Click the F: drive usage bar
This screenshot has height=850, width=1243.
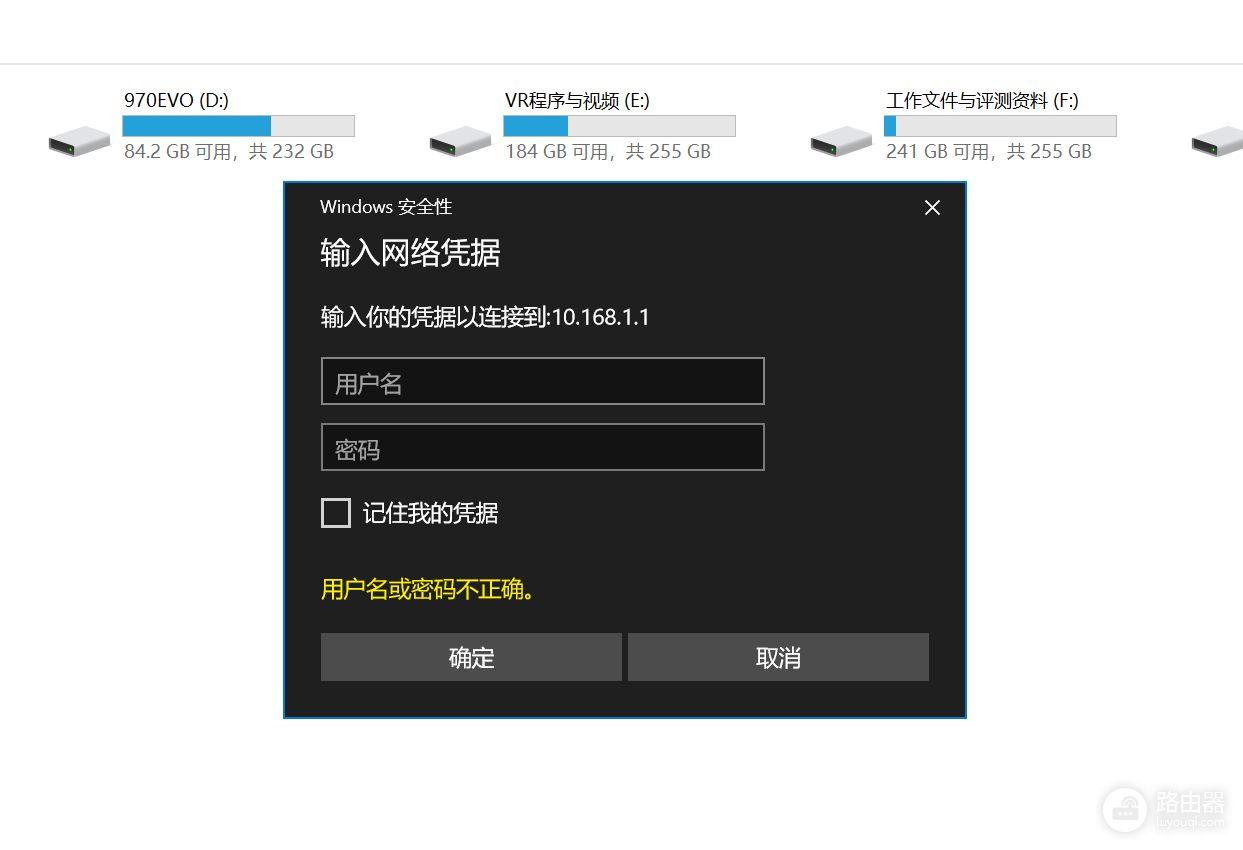click(1000, 126)
